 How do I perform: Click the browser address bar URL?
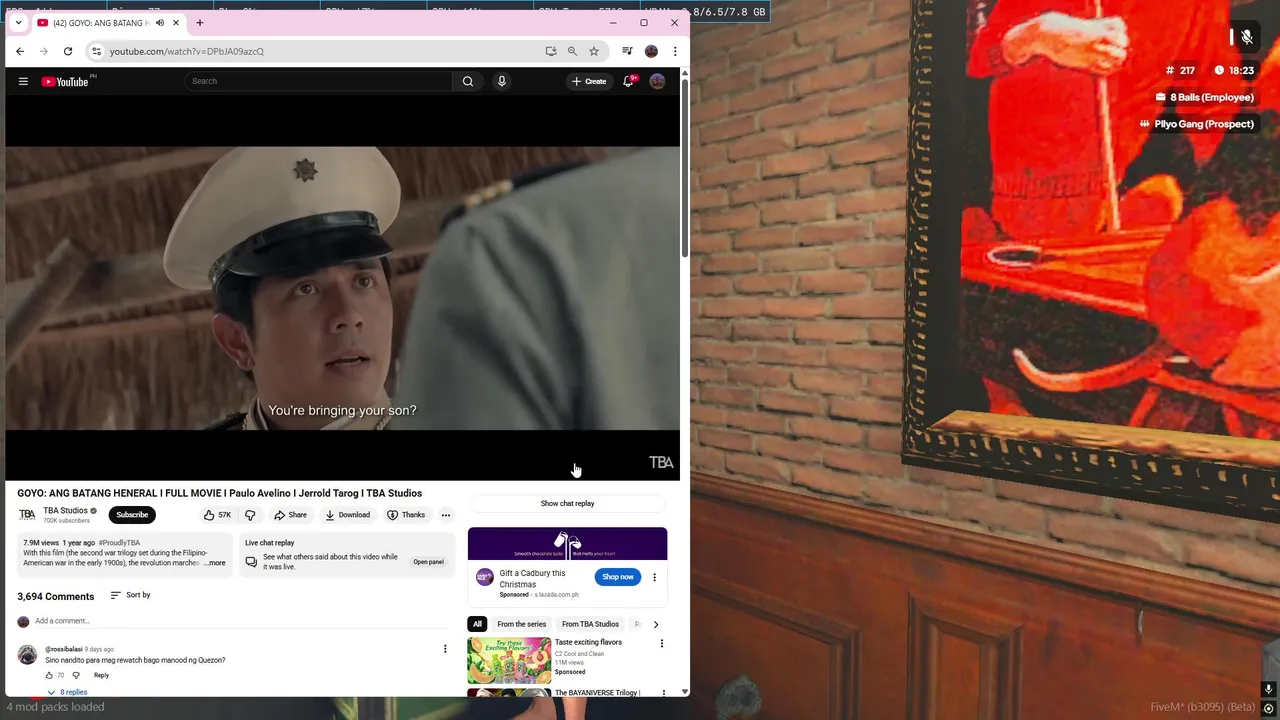pyautogui.click(x=187, y=51)
